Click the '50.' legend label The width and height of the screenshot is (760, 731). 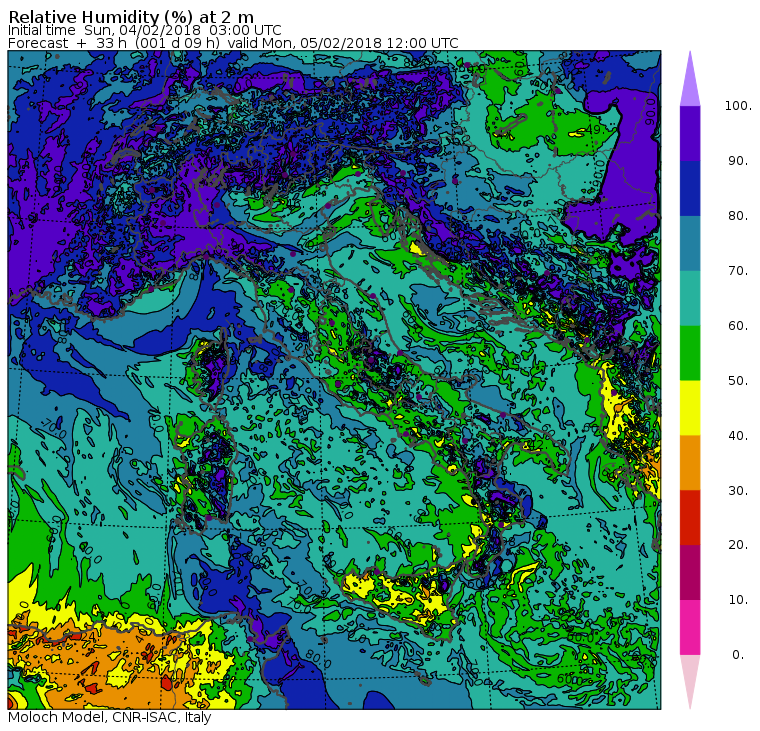[x=738, y=381]
